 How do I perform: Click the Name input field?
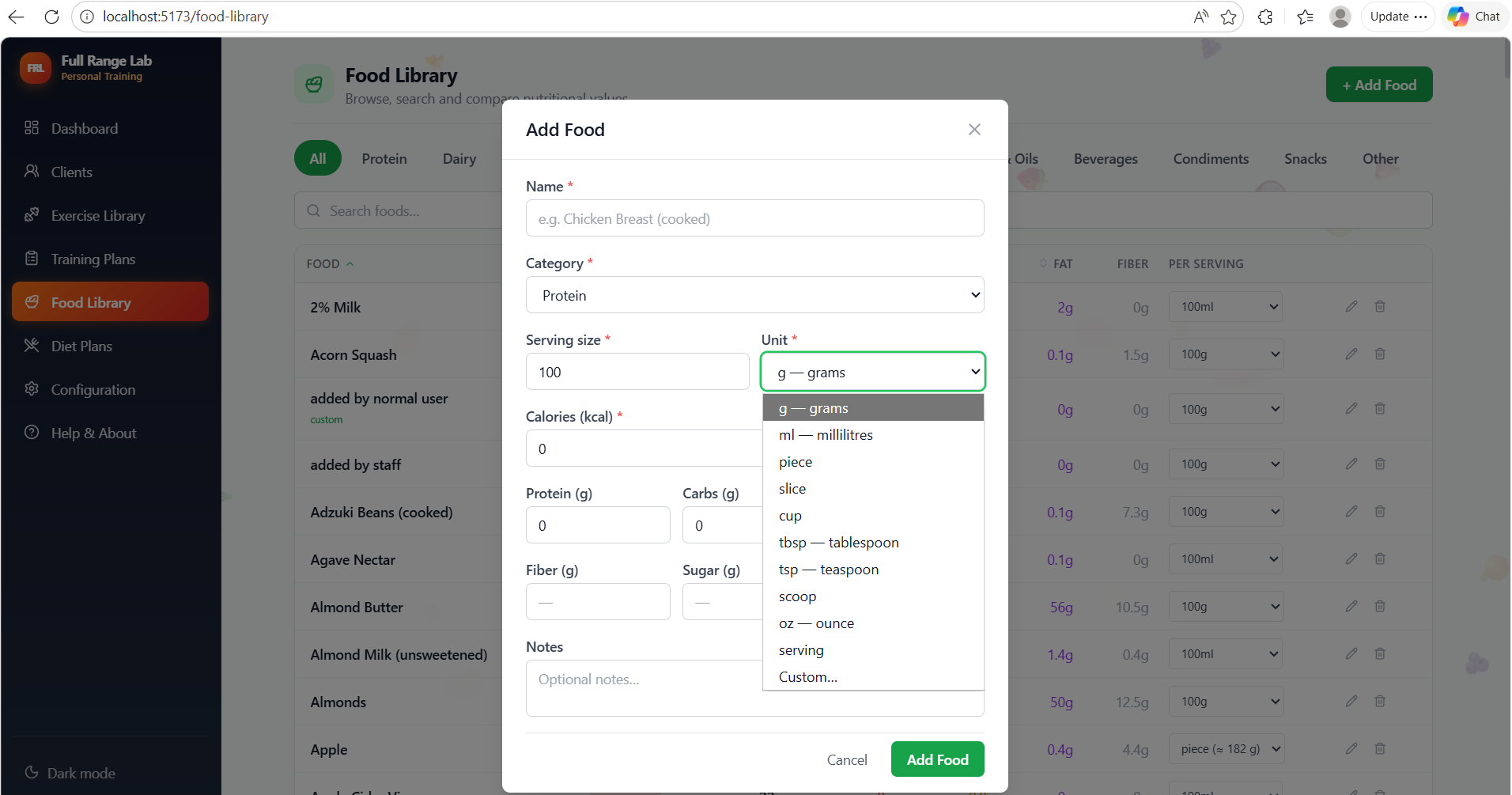pos(754,218)
